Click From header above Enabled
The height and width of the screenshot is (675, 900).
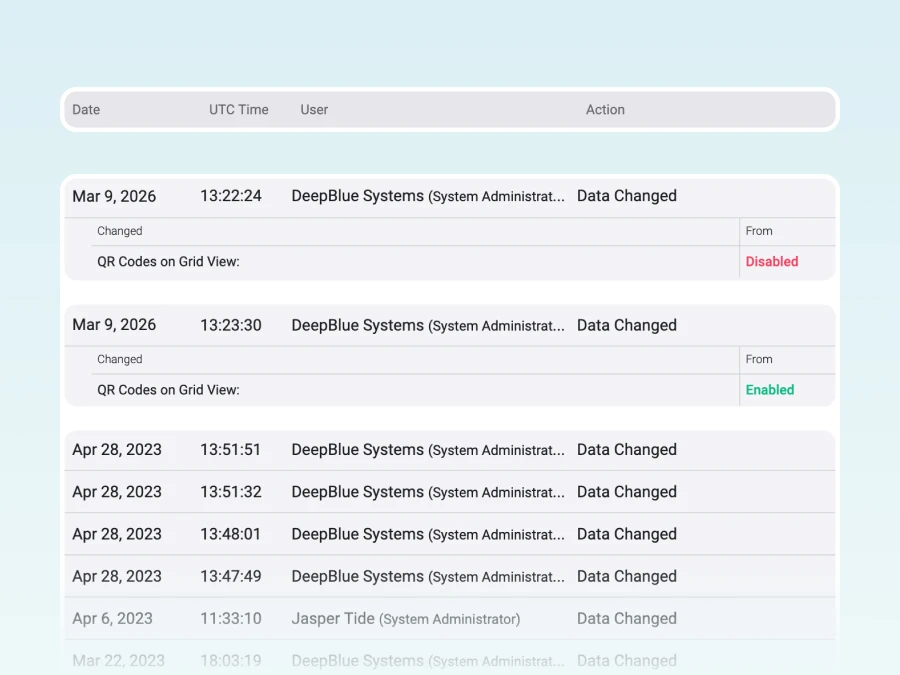[x=759, y=359]
